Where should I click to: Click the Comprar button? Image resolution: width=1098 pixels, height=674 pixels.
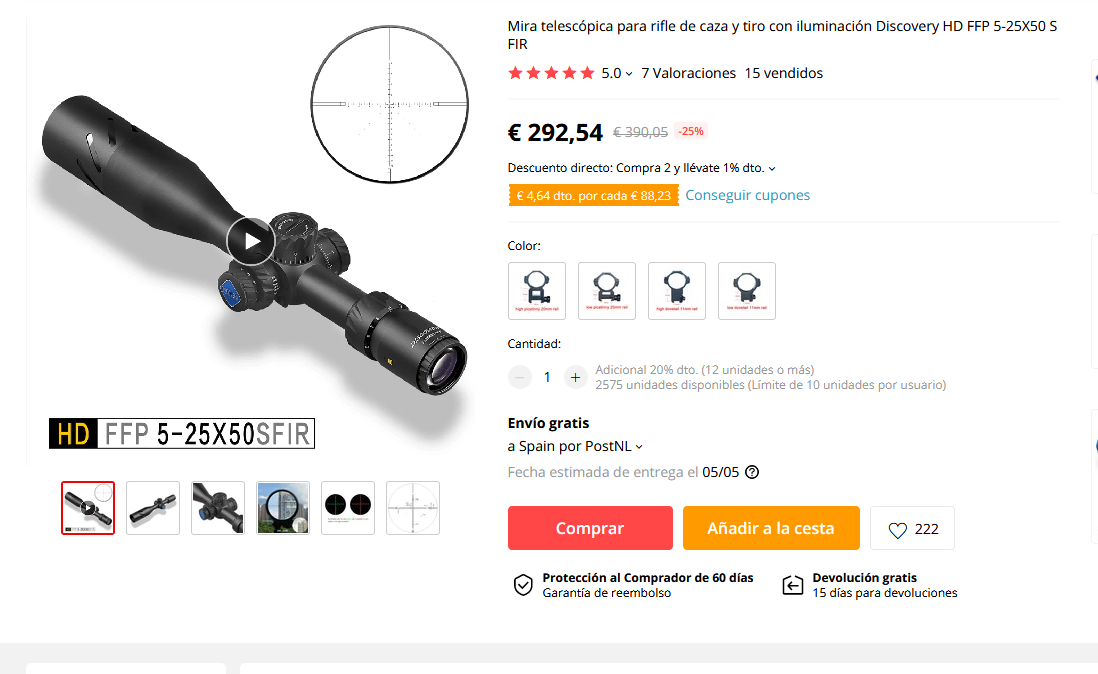(x=590, y=528)
